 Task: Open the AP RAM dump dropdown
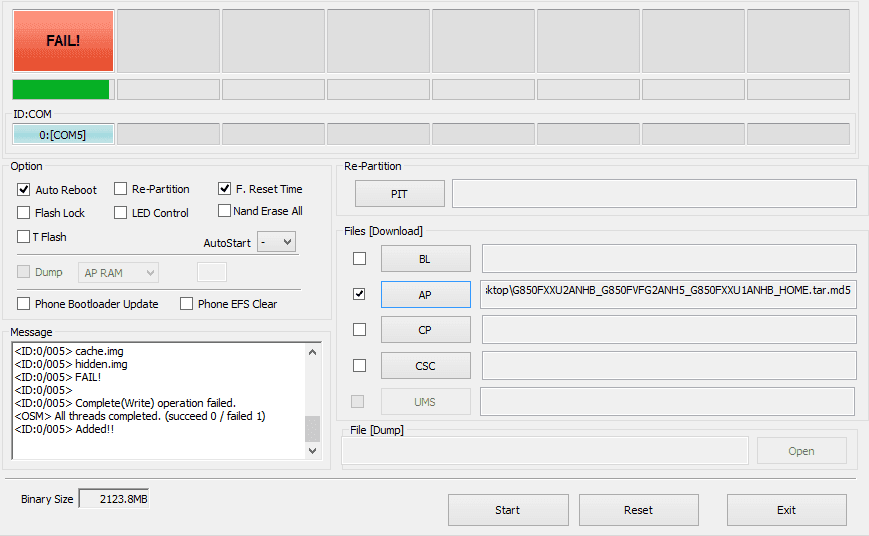point(119,273)
